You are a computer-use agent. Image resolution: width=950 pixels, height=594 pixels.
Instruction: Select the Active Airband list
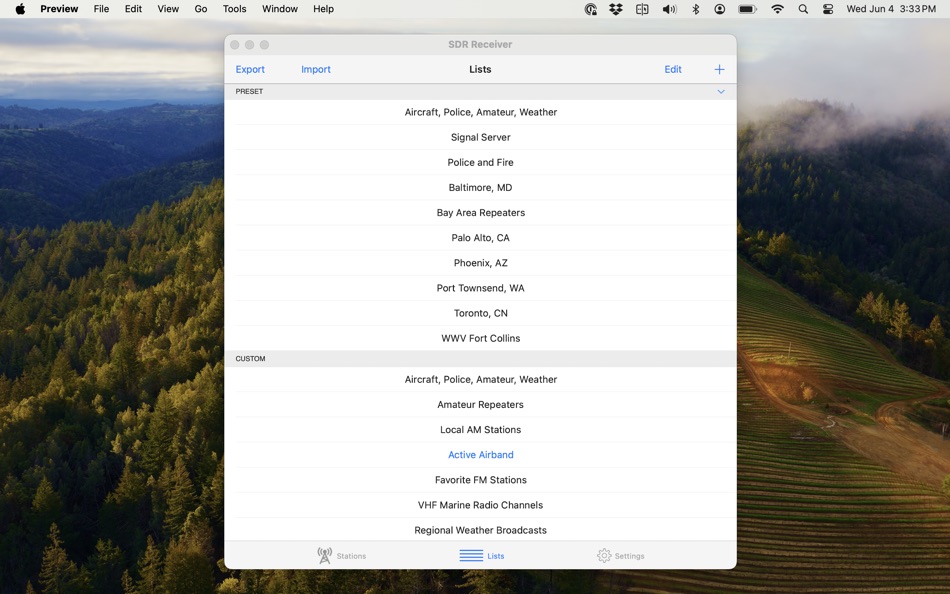(480, 455)
